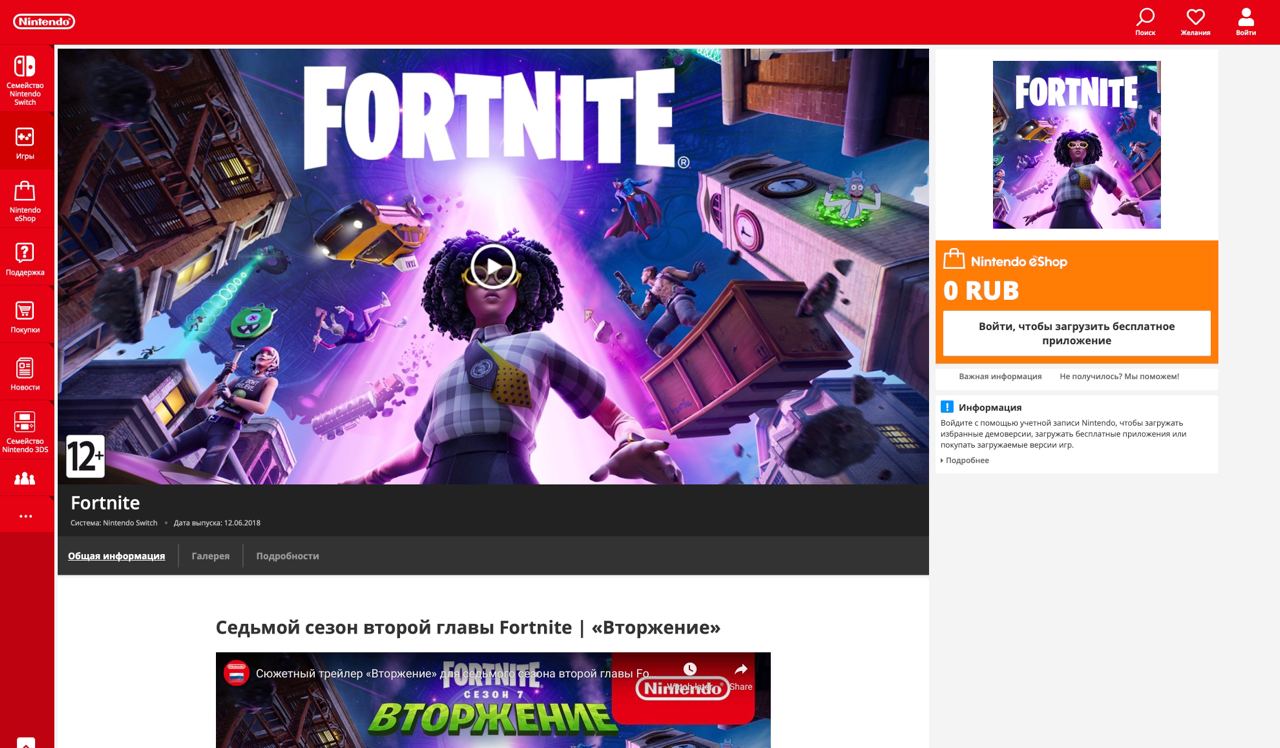Open Семейство Nintendo Switch sidebar item

[x=25, y=81]
